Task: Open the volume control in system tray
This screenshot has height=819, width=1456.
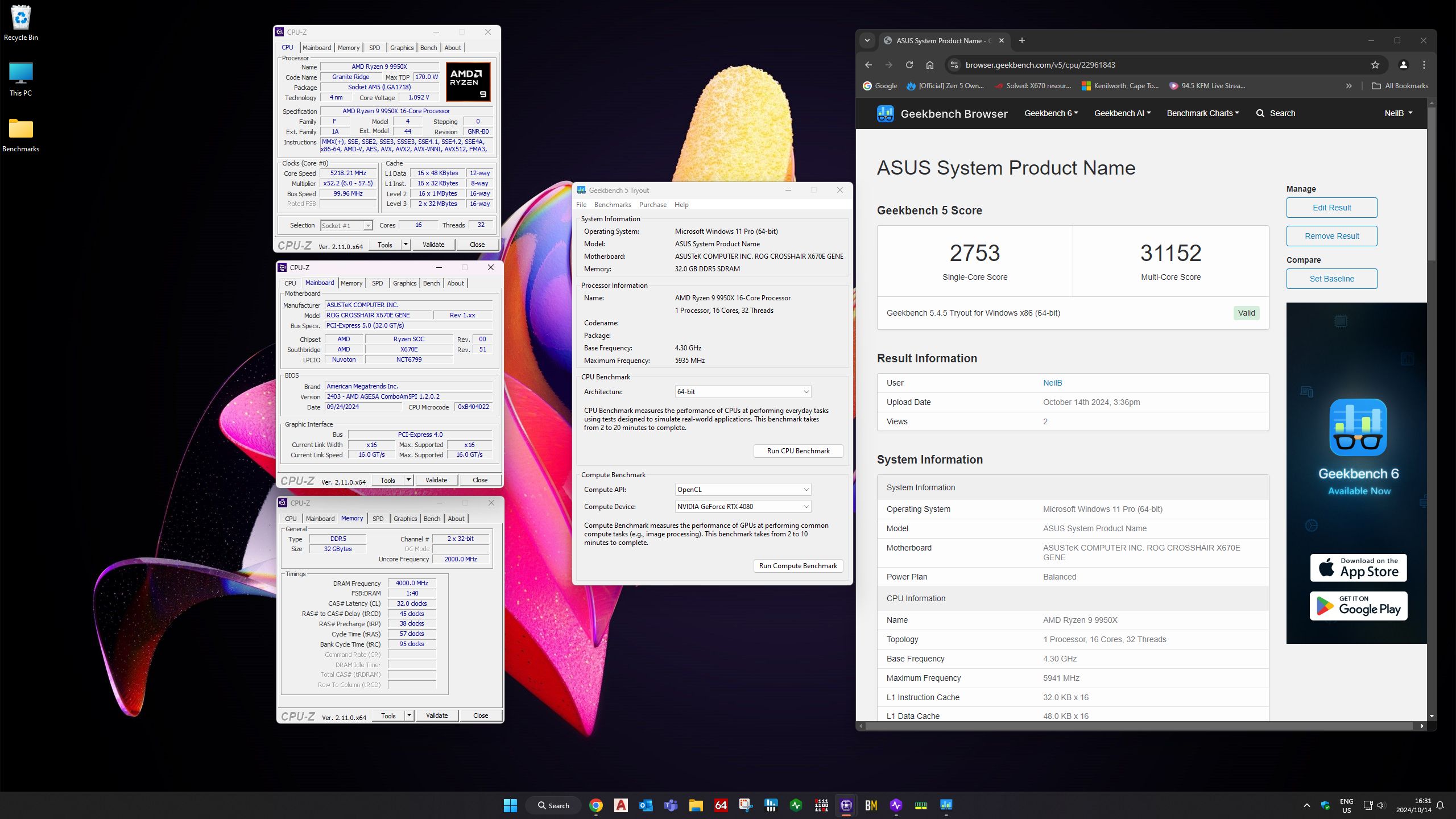Action: (1381, 805)
